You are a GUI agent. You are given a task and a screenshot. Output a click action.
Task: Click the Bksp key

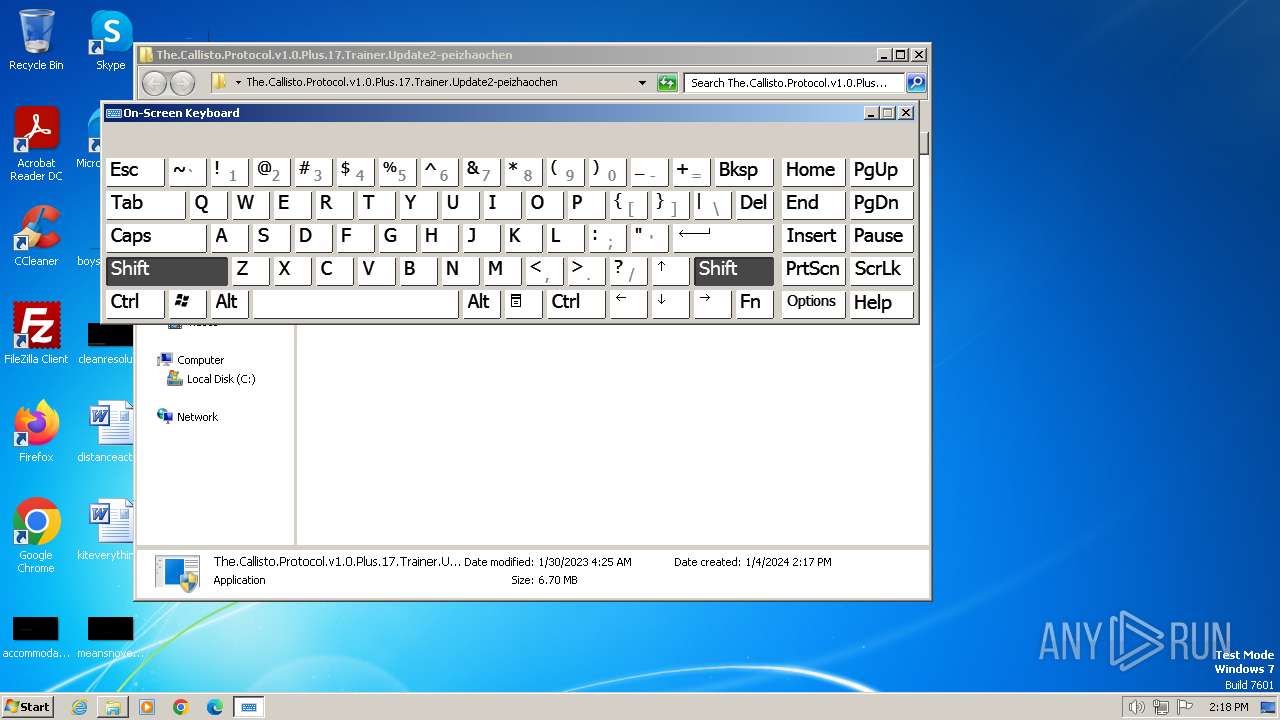click(744, 170)
